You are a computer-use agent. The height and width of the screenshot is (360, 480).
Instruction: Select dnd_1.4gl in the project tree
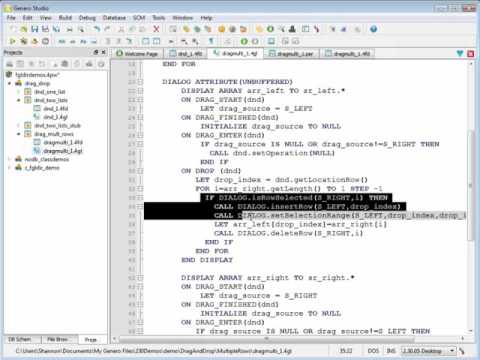(55, 117)
